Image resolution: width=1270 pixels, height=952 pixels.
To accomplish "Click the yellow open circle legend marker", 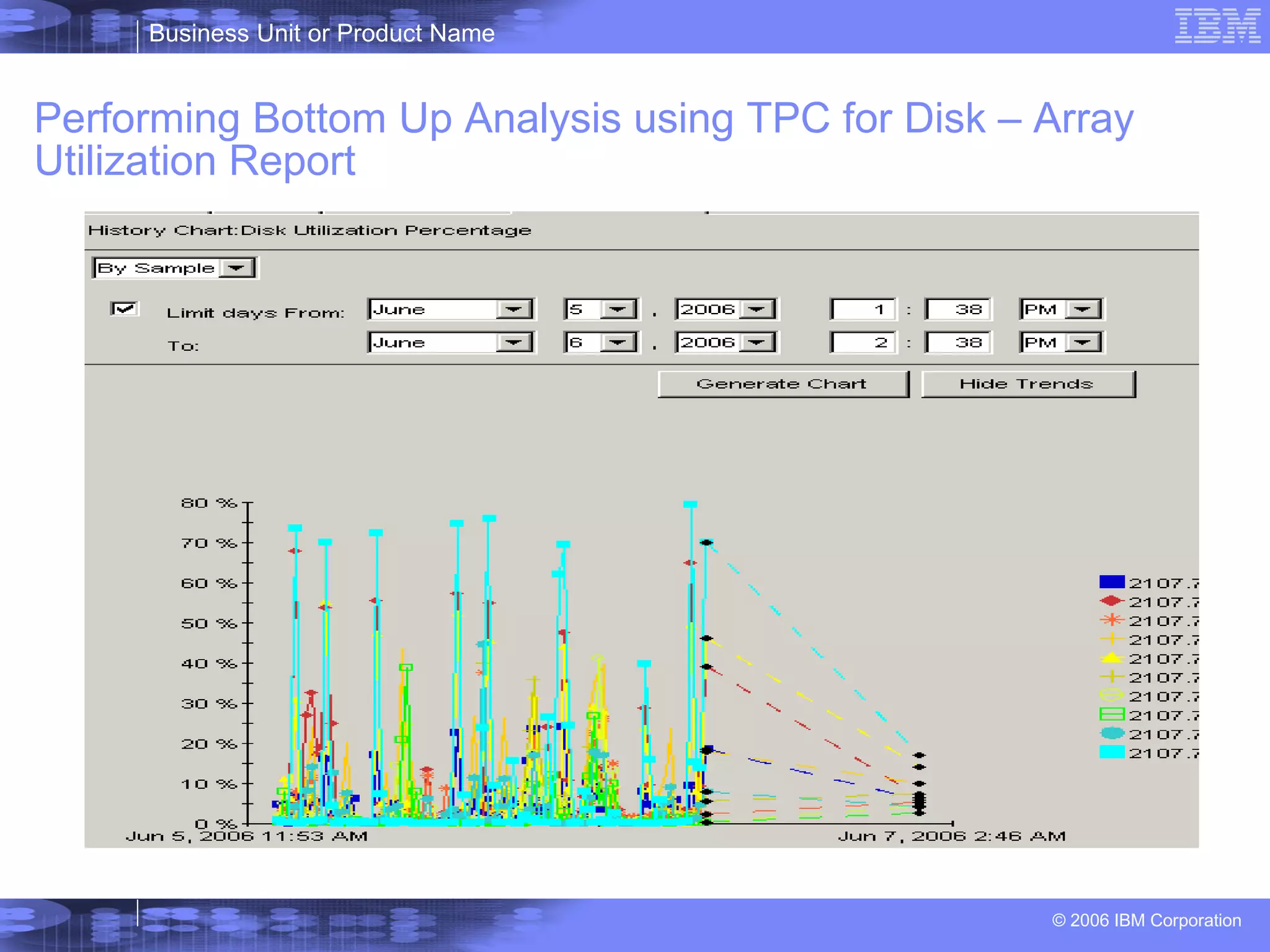I will pos(1112,695).
